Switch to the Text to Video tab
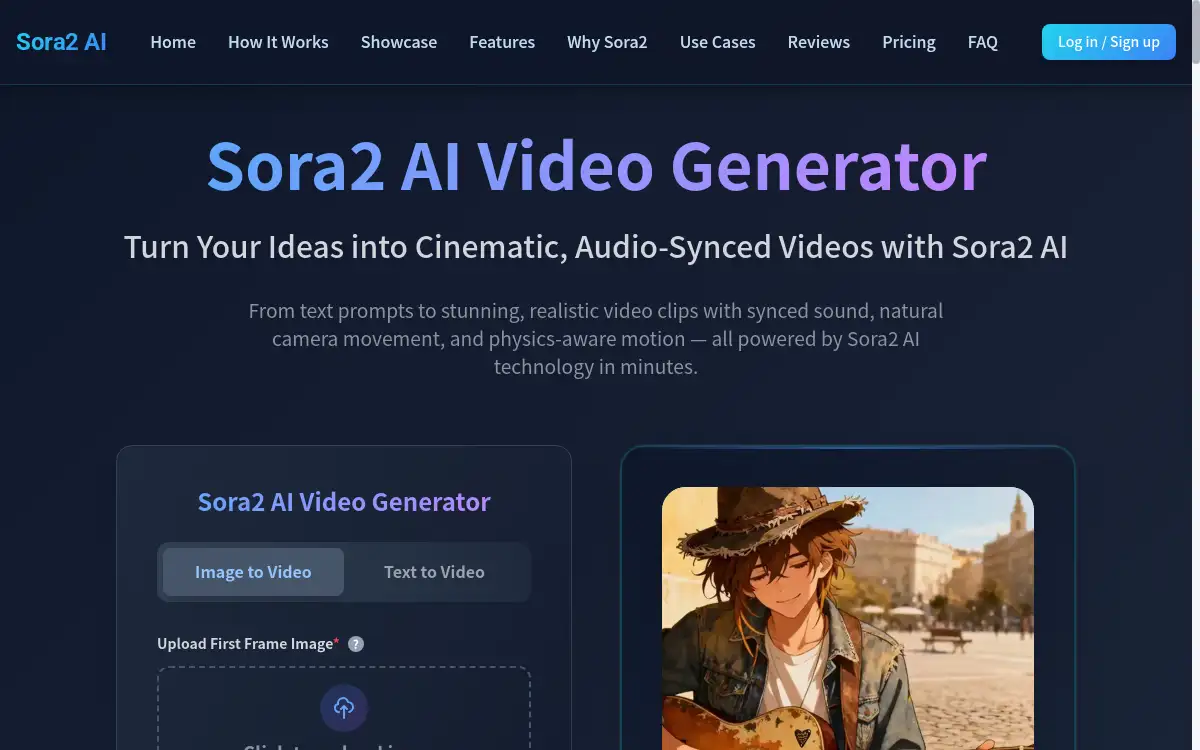 coord(434,571)
